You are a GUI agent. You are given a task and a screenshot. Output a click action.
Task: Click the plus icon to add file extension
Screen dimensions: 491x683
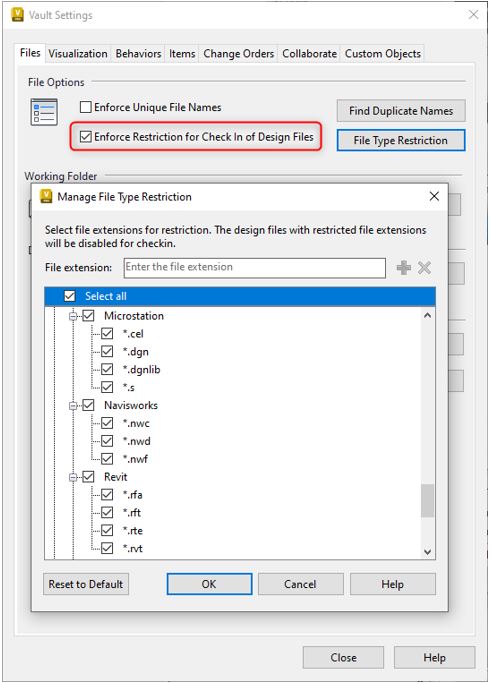403,267
